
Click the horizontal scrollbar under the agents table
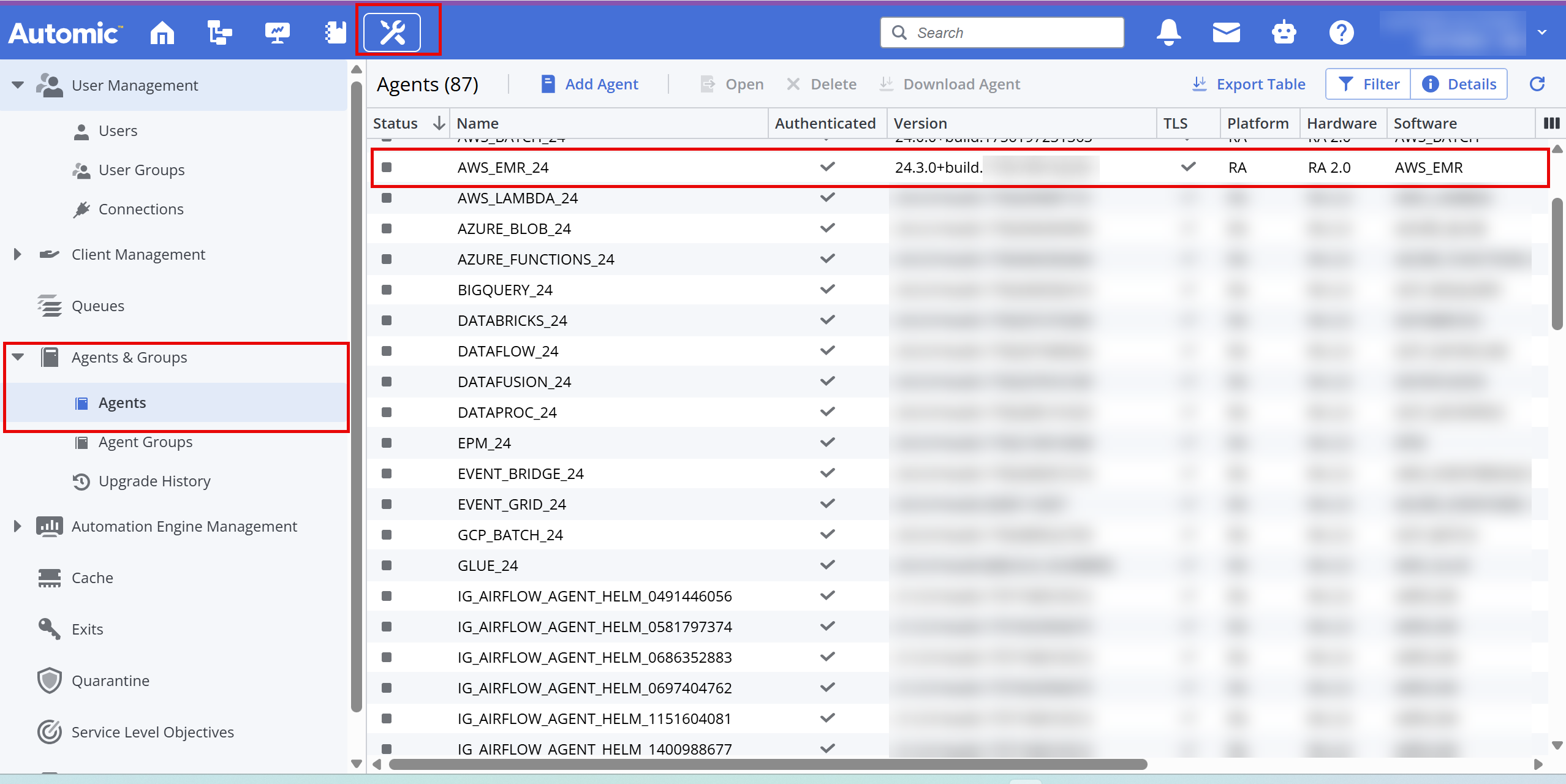(768, 764)
